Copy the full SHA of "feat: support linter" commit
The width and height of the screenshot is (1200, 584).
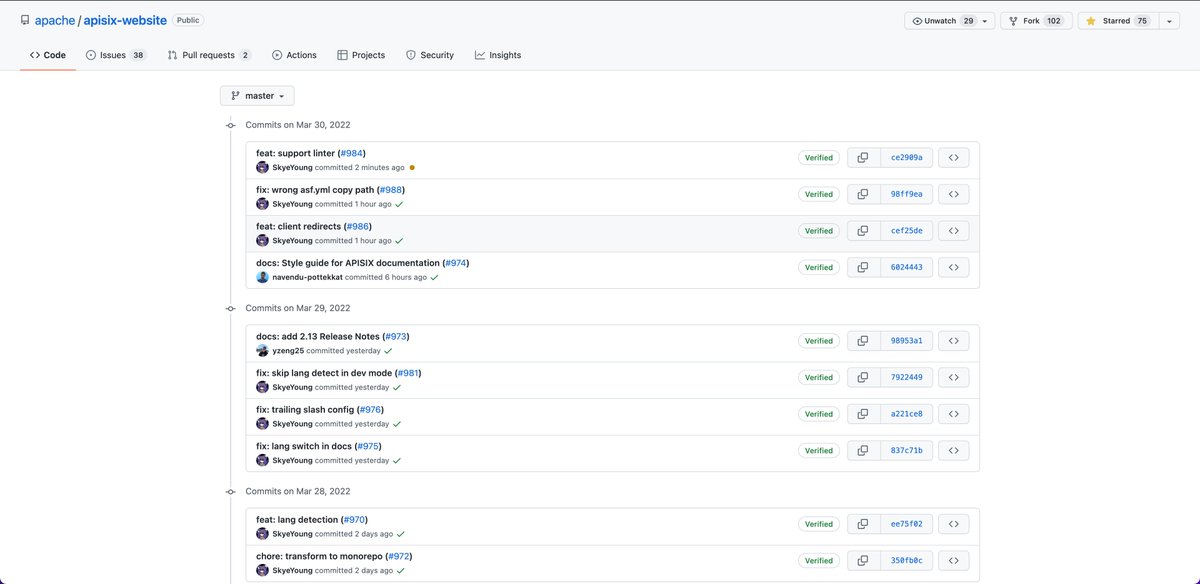pyautogui.click(x=862, y=157)
